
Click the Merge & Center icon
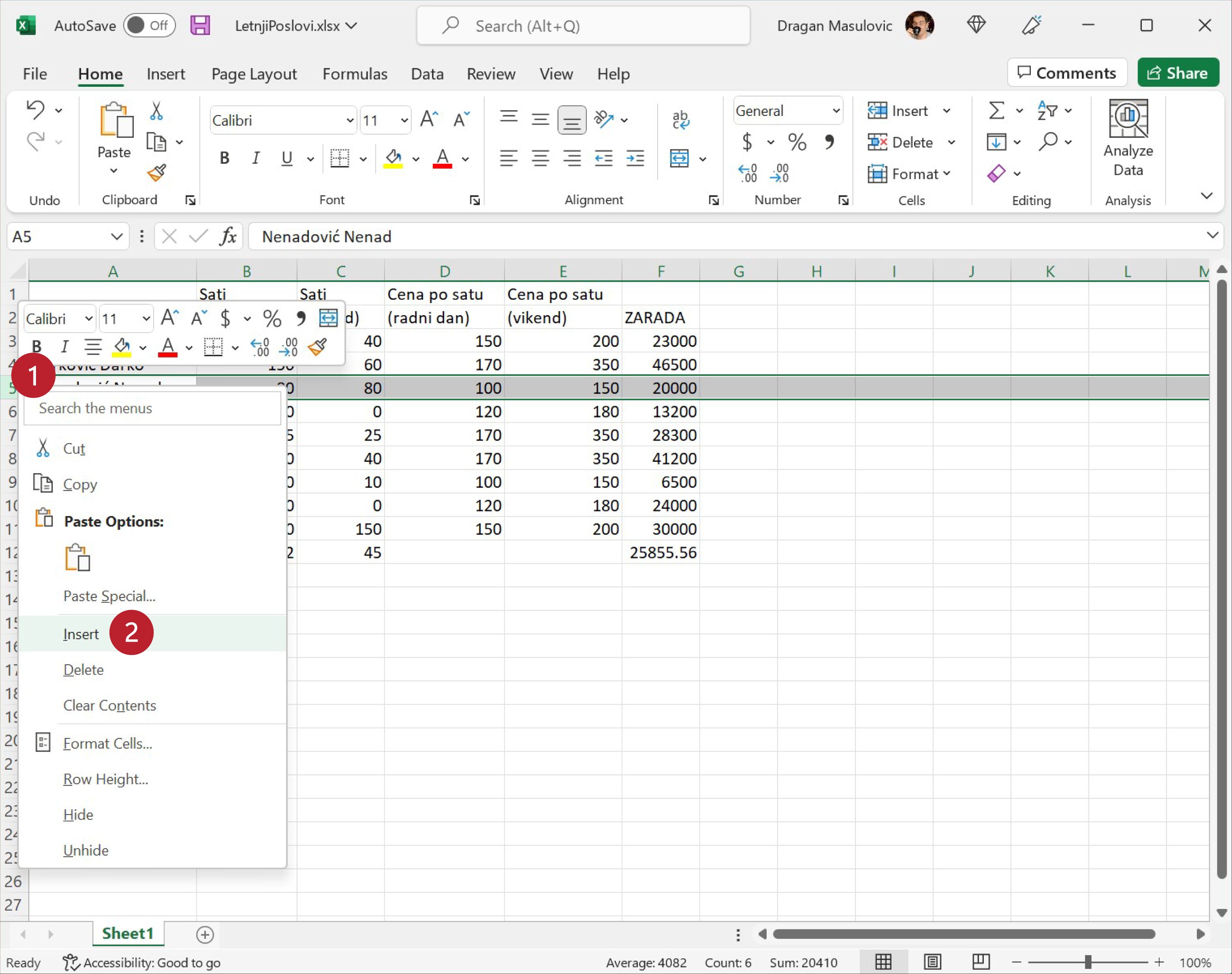click(679, 158)
